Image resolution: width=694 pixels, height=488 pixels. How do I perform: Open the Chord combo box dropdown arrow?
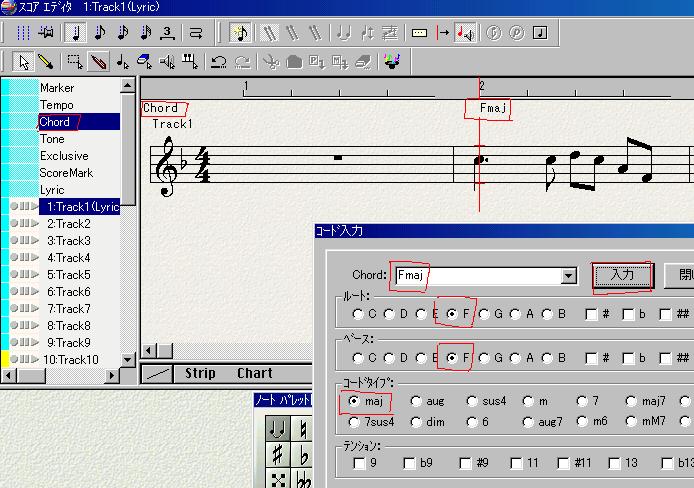[x=568, y=276]
